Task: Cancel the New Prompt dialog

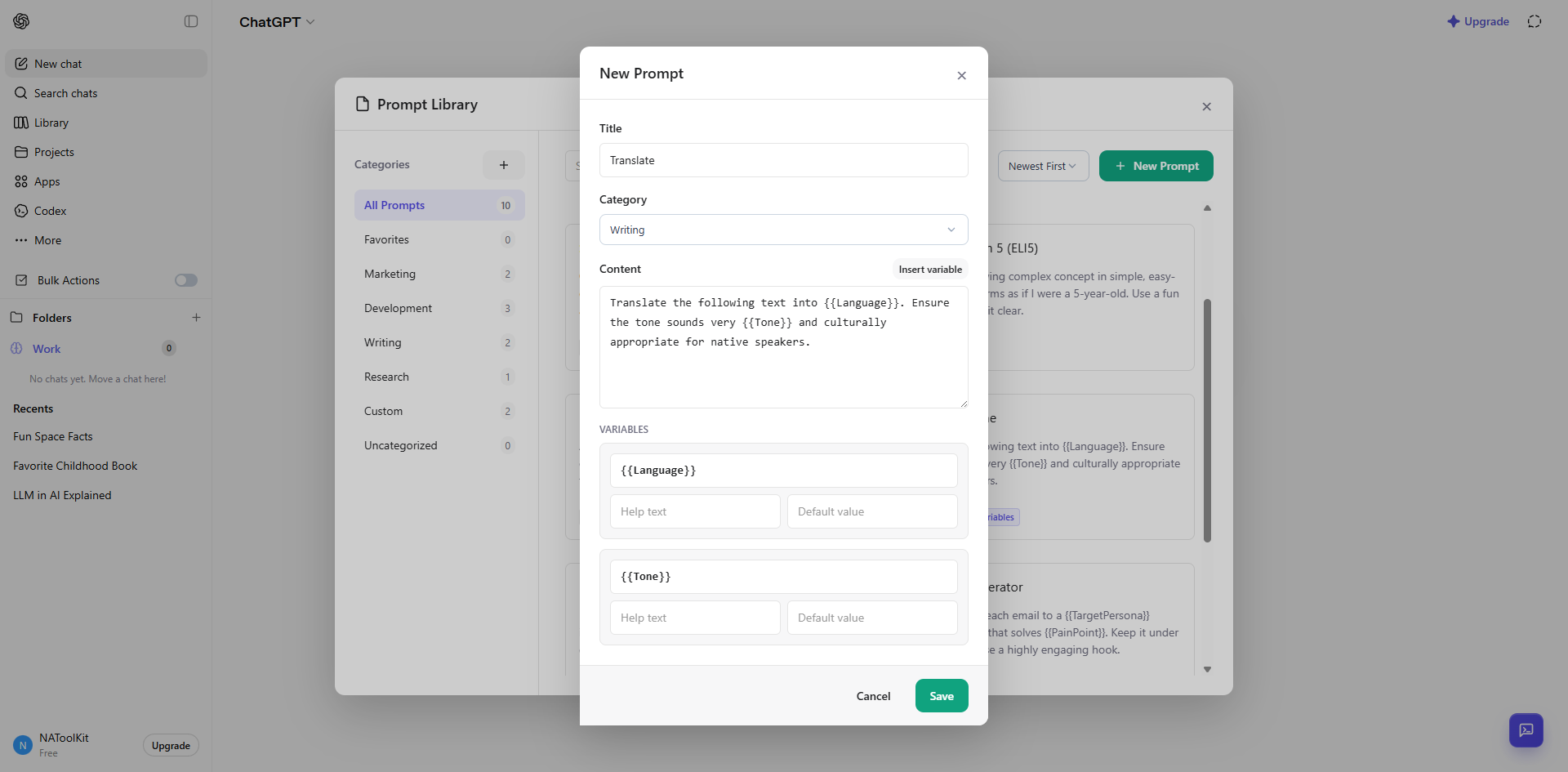Action: click(873, 696)
